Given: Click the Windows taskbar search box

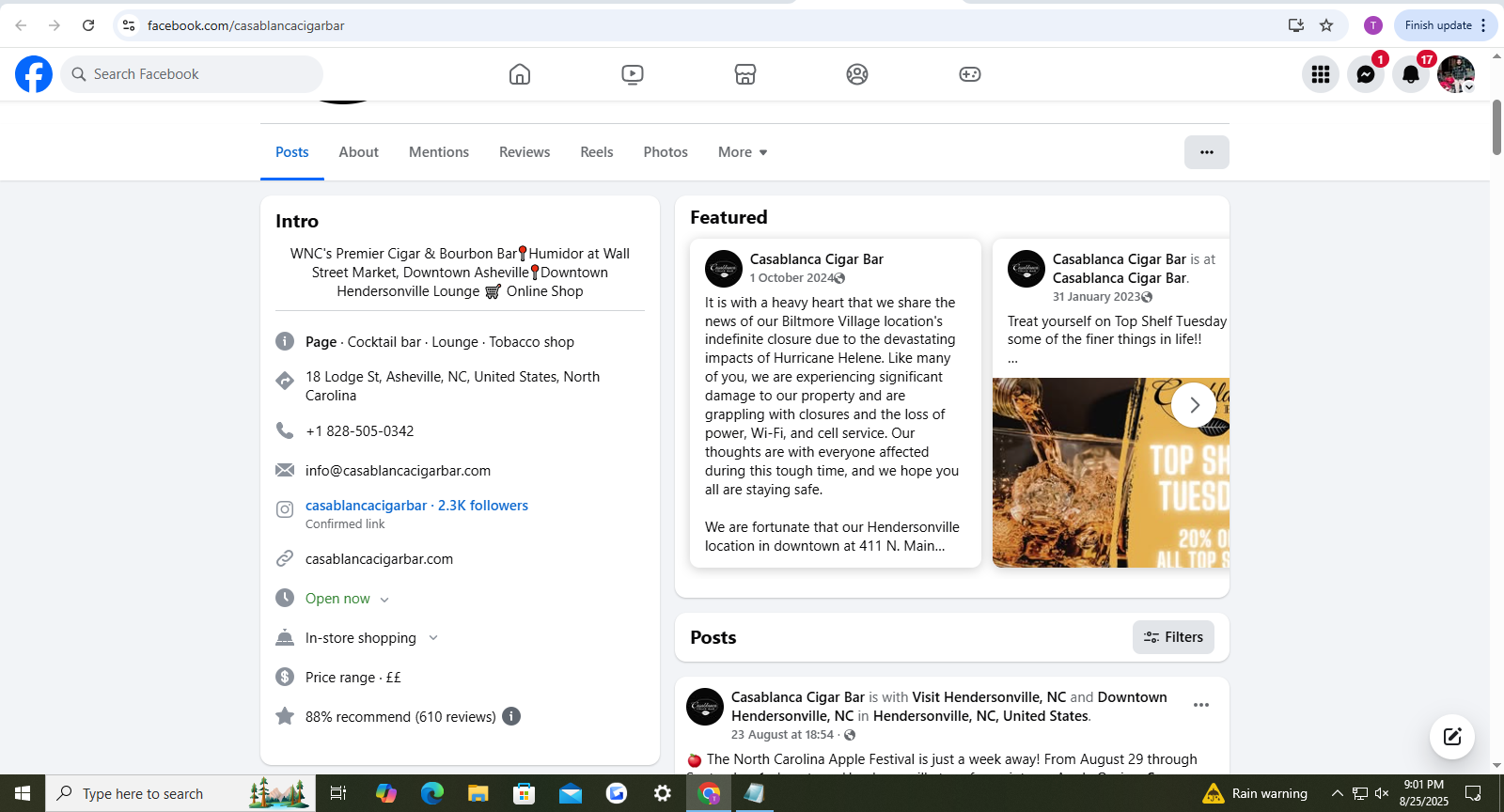Looking at the screenshot, I should pyautogui.click(x=180, y=793).
